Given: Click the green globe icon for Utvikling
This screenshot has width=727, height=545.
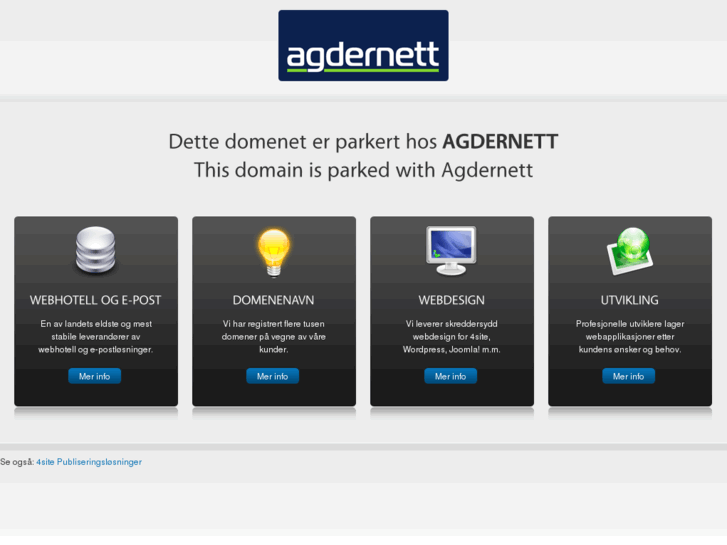Looking at the screenshot, I should (x=630, y=250).
